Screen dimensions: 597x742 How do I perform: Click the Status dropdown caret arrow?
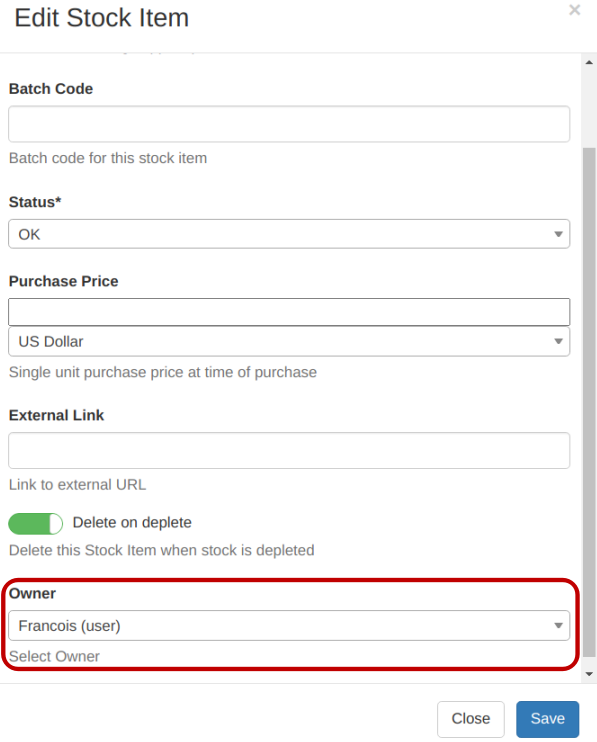(x=558, y=234)
